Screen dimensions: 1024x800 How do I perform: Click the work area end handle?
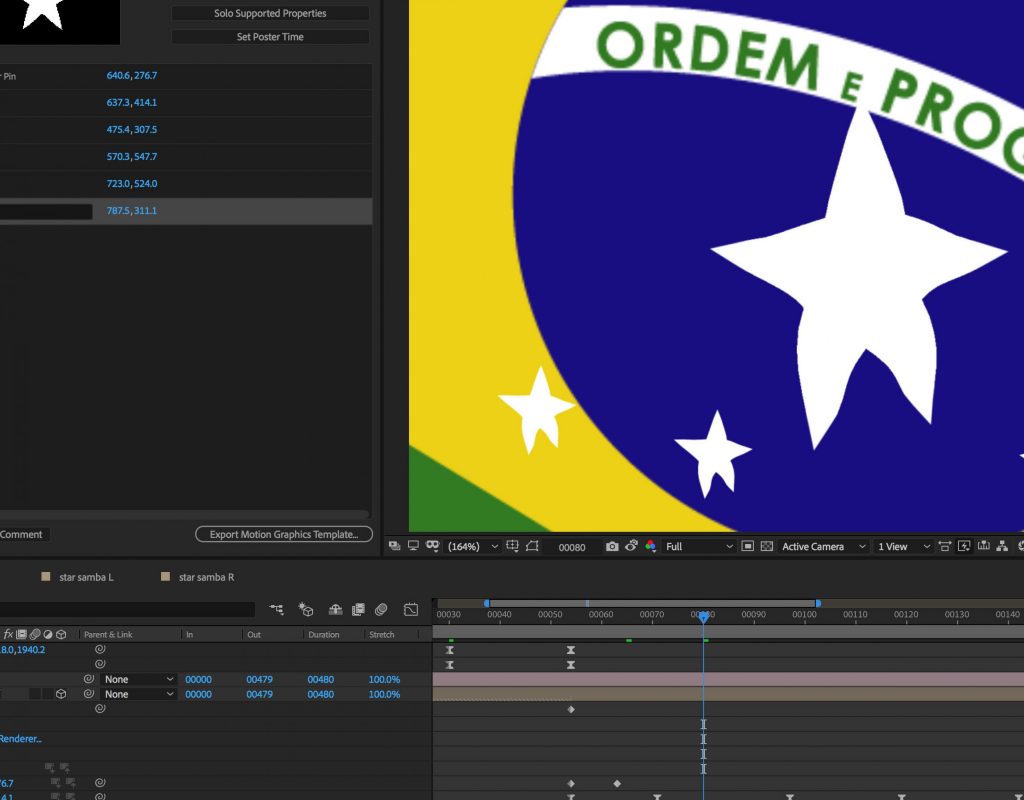pyautogui.click(x=818, y=603)
